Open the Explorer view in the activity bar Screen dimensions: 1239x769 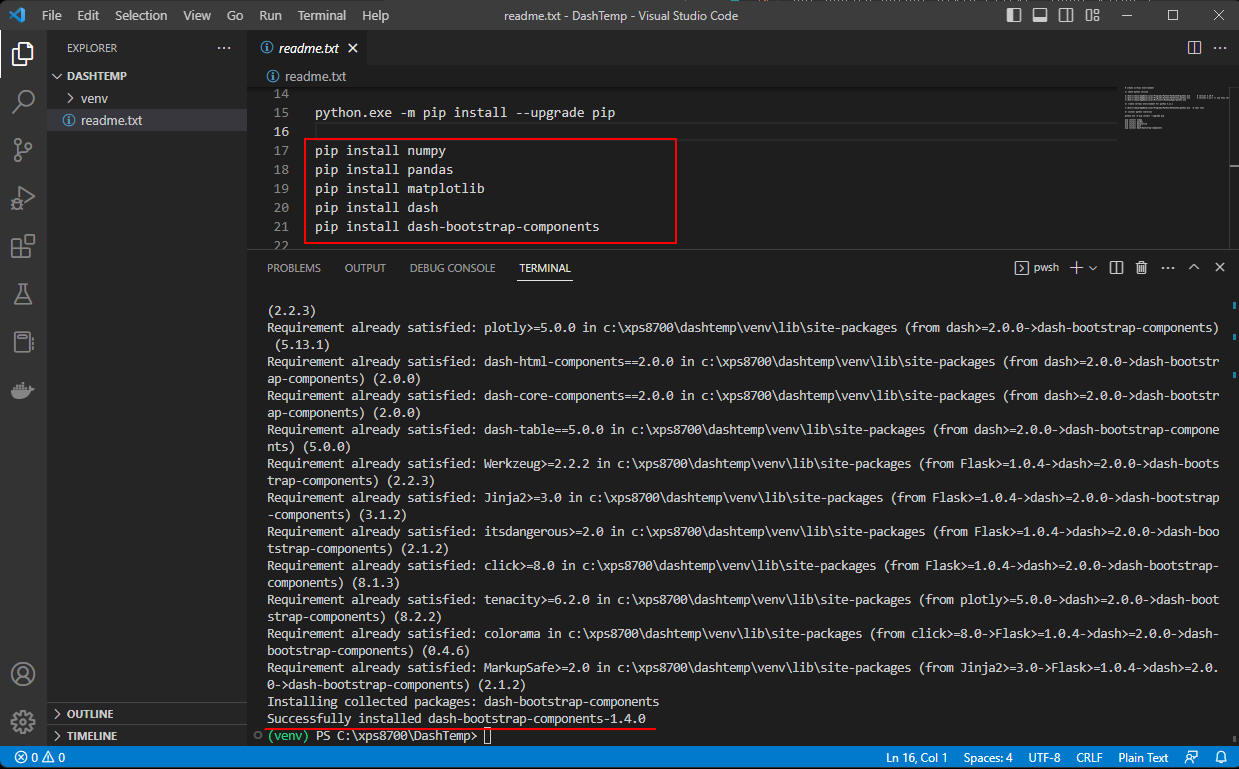(23, 54)
